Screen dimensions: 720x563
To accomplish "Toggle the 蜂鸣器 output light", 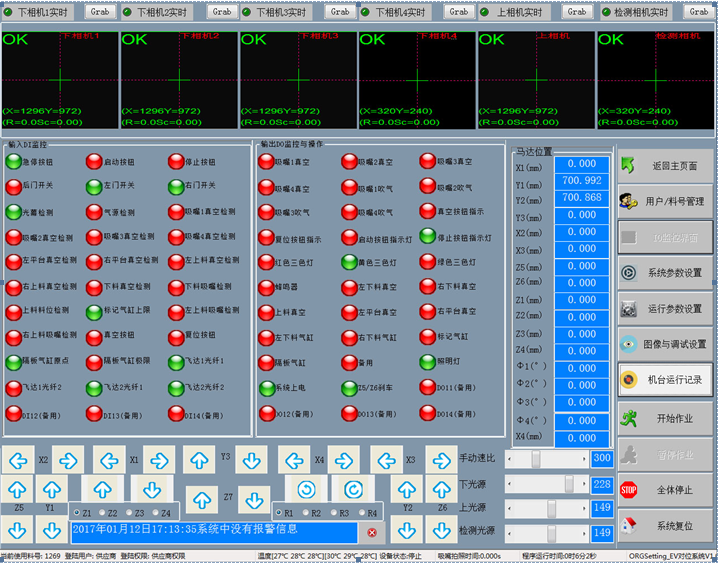I will 266,287.
